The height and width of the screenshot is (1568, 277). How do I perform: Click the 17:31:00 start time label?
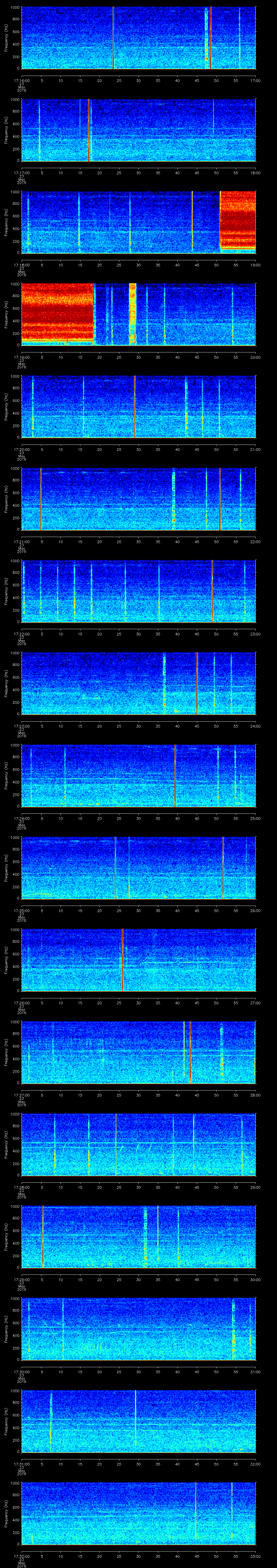[x=21, y=1464]
